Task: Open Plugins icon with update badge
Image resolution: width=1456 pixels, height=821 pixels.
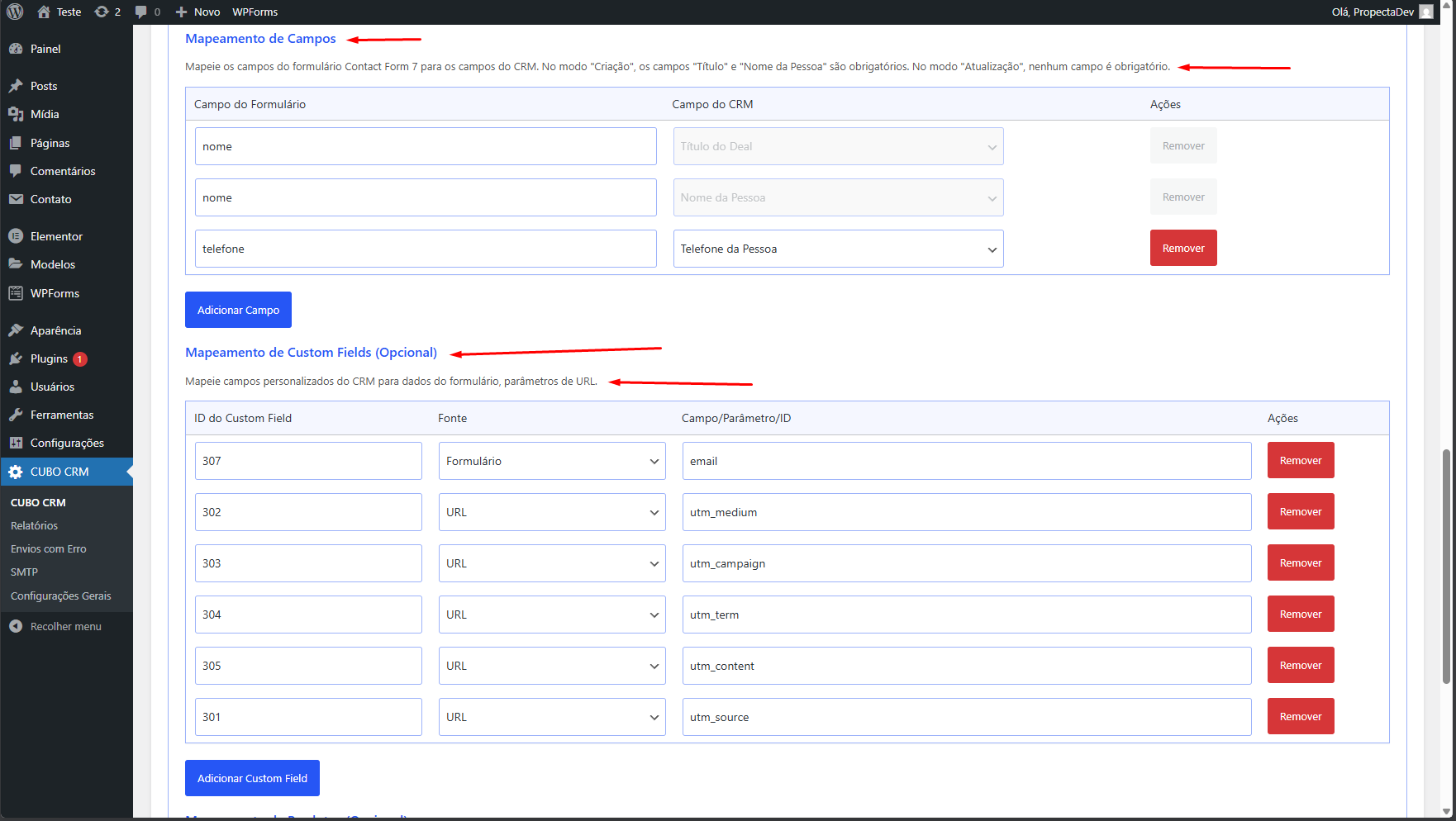Action: pyautogui.click(x=16, y=358)
